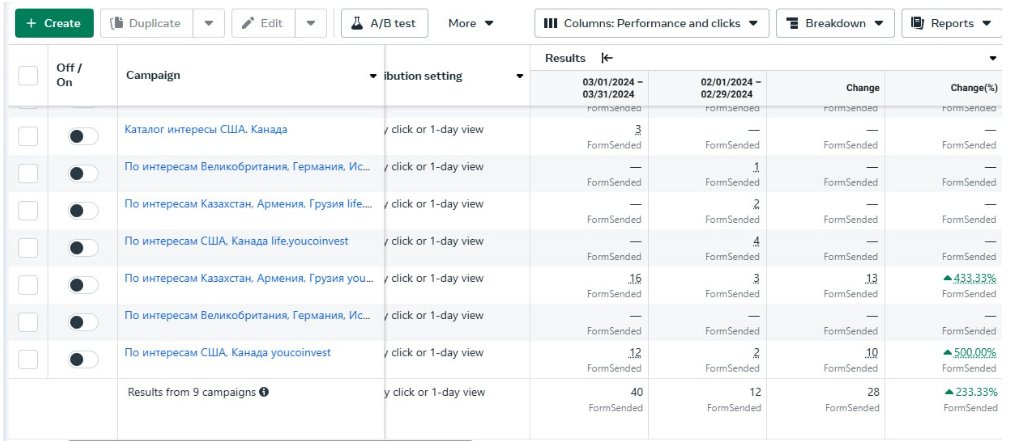
Task: Click the collapse arrow icon next to Results header
Action: click(606, 59)
